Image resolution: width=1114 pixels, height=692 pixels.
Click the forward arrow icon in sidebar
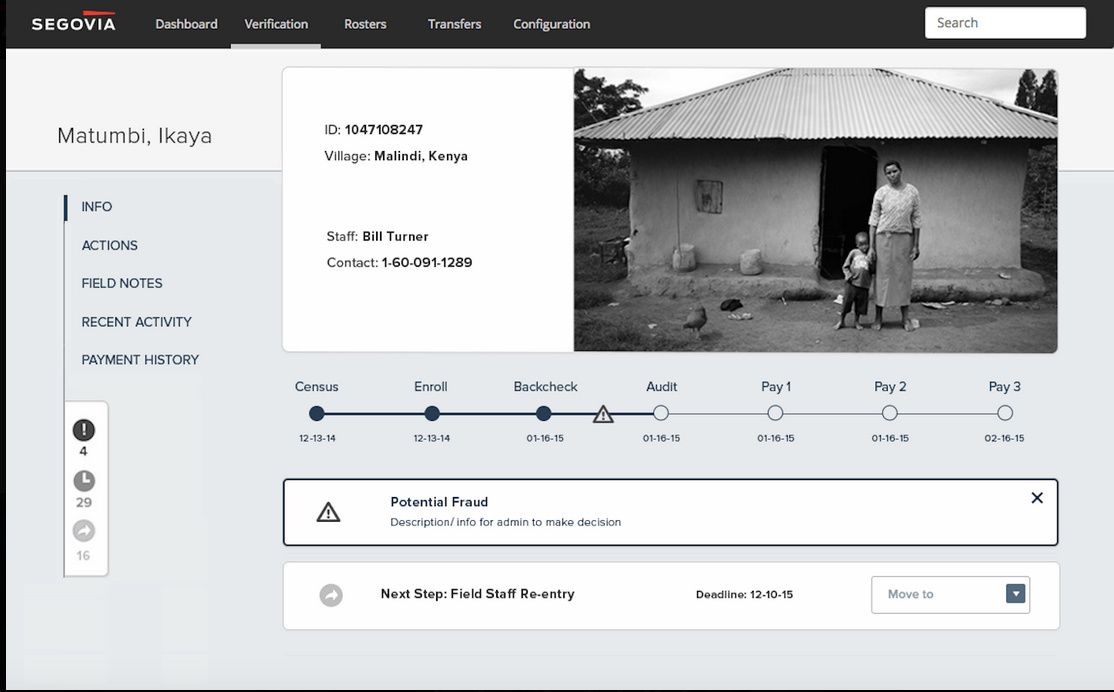point(84,531)
